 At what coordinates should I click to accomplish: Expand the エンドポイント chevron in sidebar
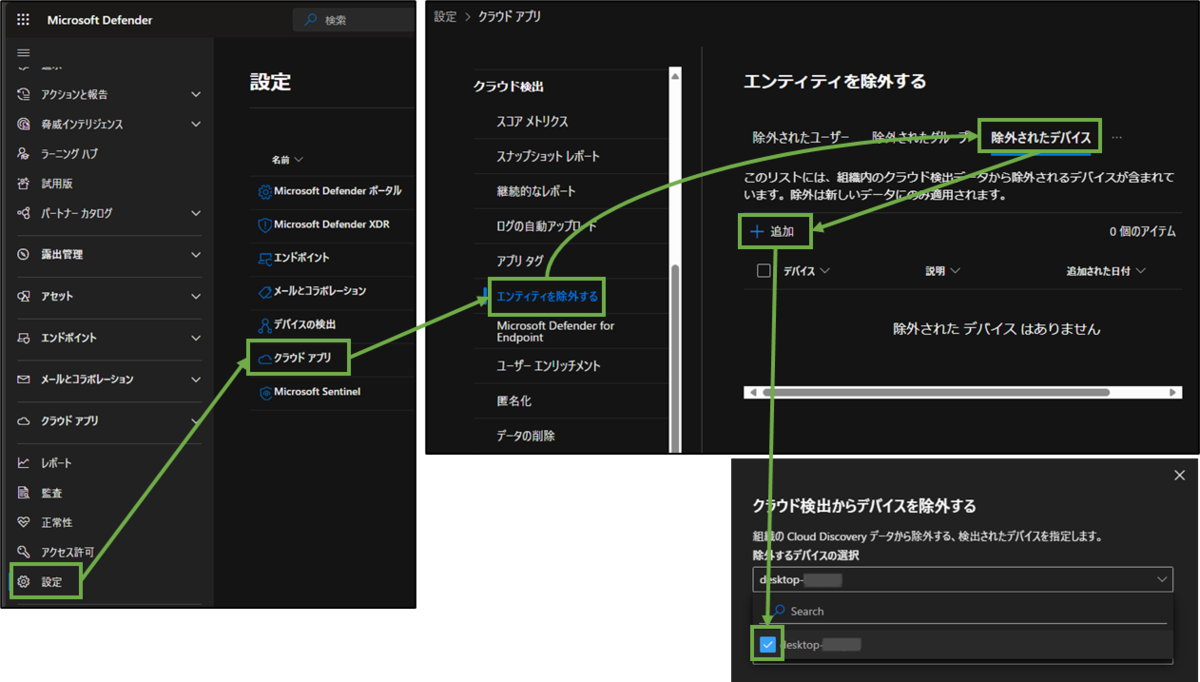pyautogui.click(x=196, y=339)
